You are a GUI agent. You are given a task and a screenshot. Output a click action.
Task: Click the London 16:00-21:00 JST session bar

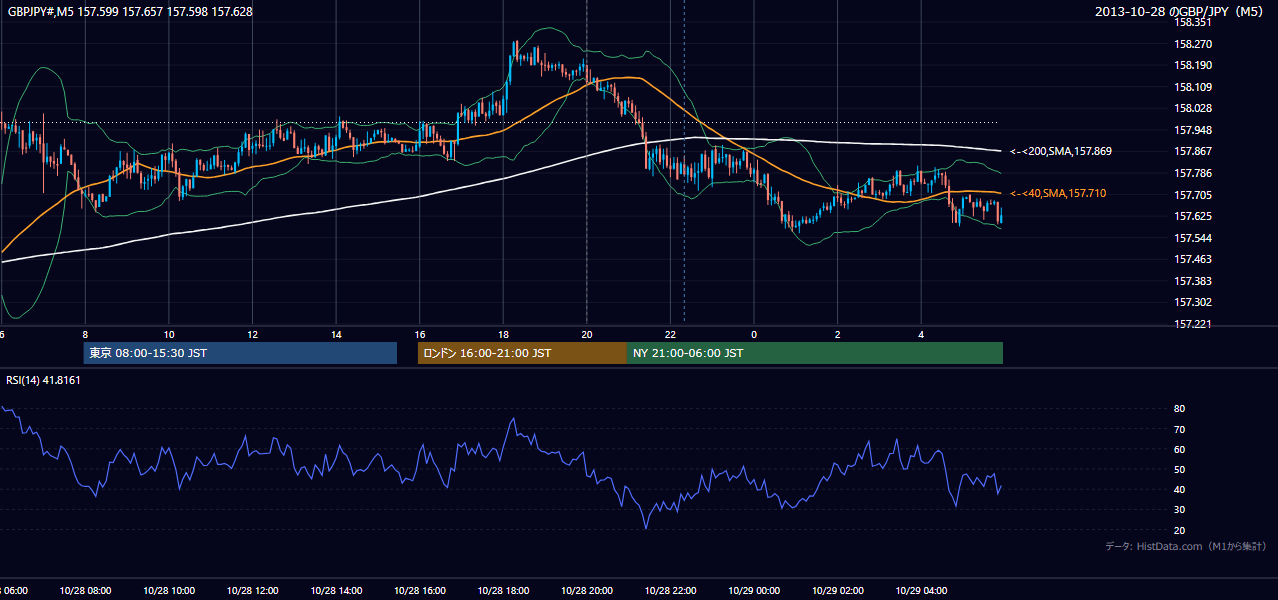pyautogui.click(x=522, y=353)
